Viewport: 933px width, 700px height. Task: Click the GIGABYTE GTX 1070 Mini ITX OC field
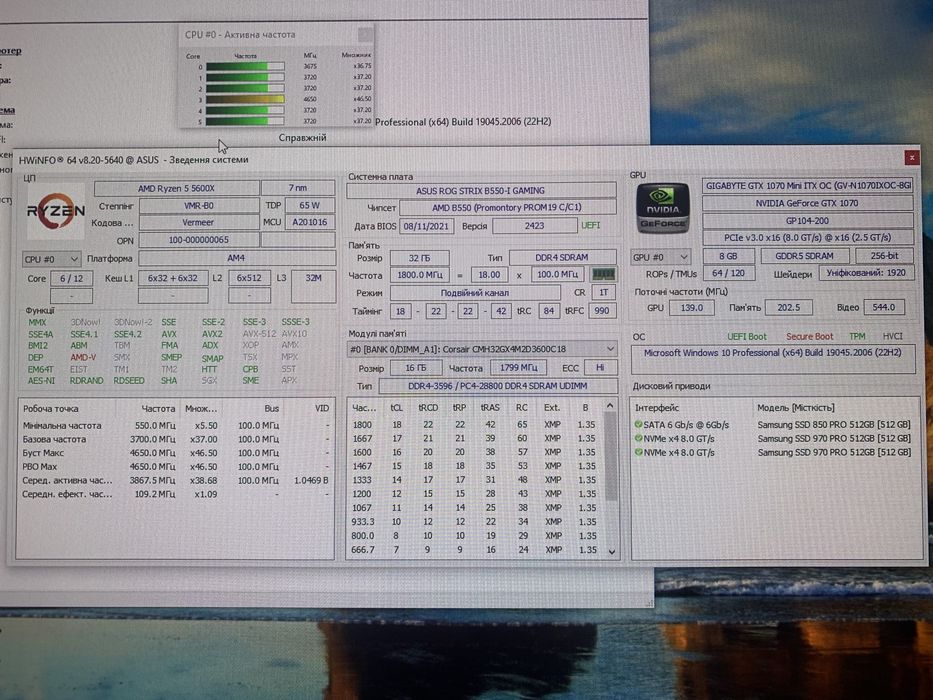tap(807, 186)
